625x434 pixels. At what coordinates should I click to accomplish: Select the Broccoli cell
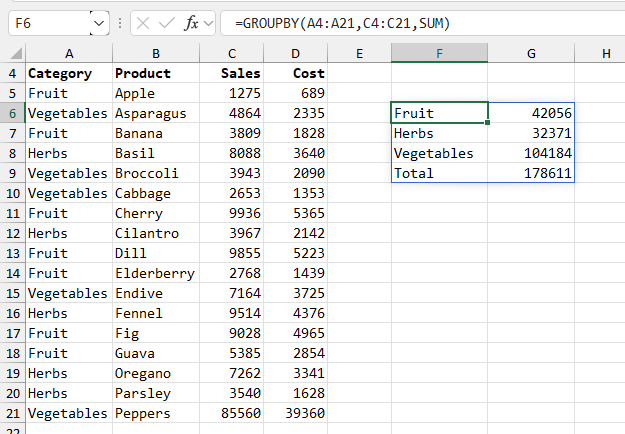coord(156,173)
